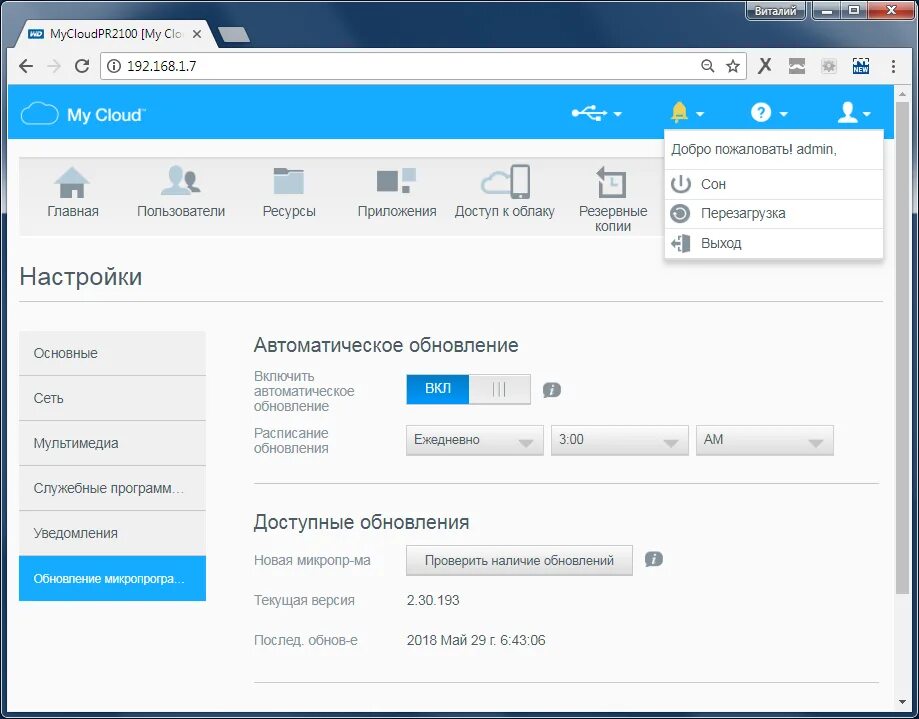Open the help question mark menu
Viewport: 919px width, 719px height.
761,113
